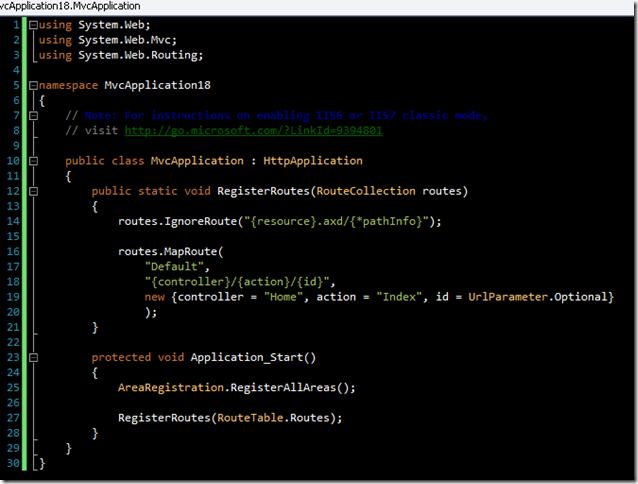Collapse the comment block at line 7
Image resolution: width=638 pixels, height=484 pixels.
tap(33, 116)
